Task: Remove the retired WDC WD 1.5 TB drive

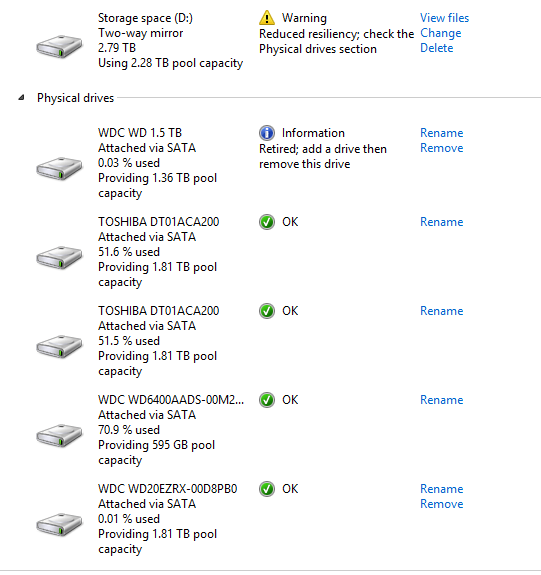Action: 442,148
